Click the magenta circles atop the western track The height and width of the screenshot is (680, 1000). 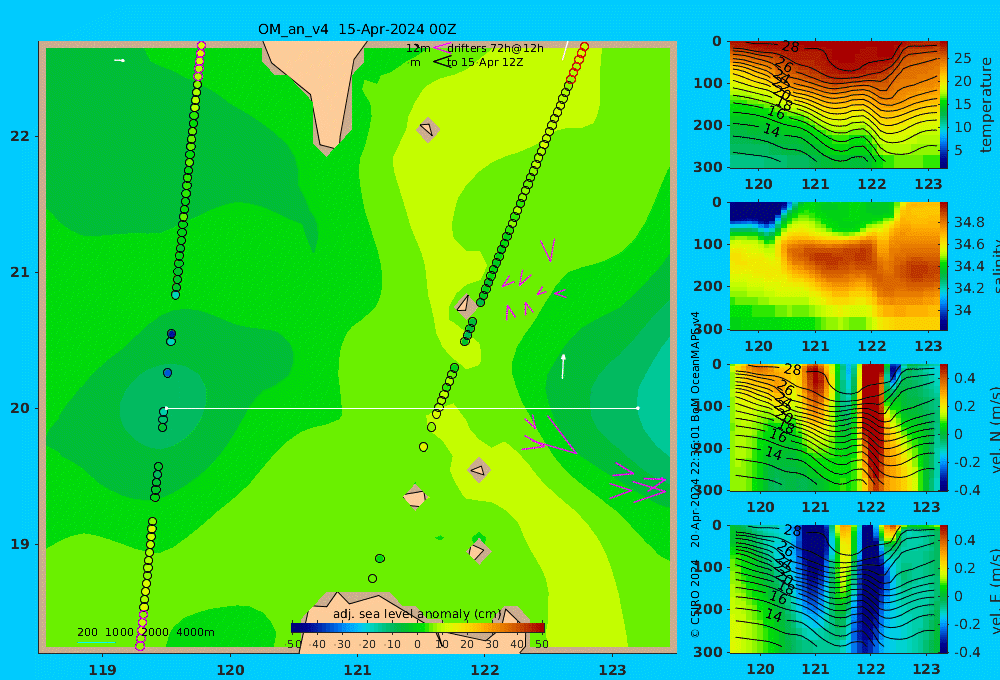[200, 61]
